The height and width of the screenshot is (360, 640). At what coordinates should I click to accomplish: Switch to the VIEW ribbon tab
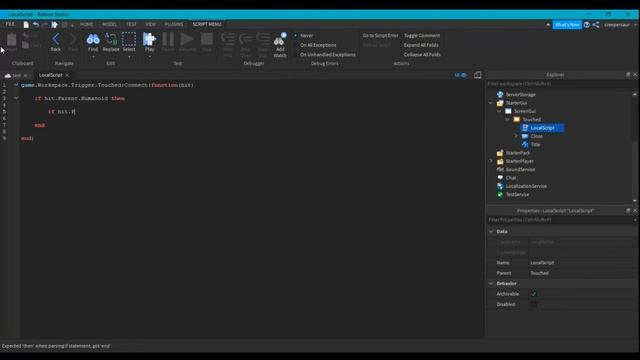pos(151,24)
